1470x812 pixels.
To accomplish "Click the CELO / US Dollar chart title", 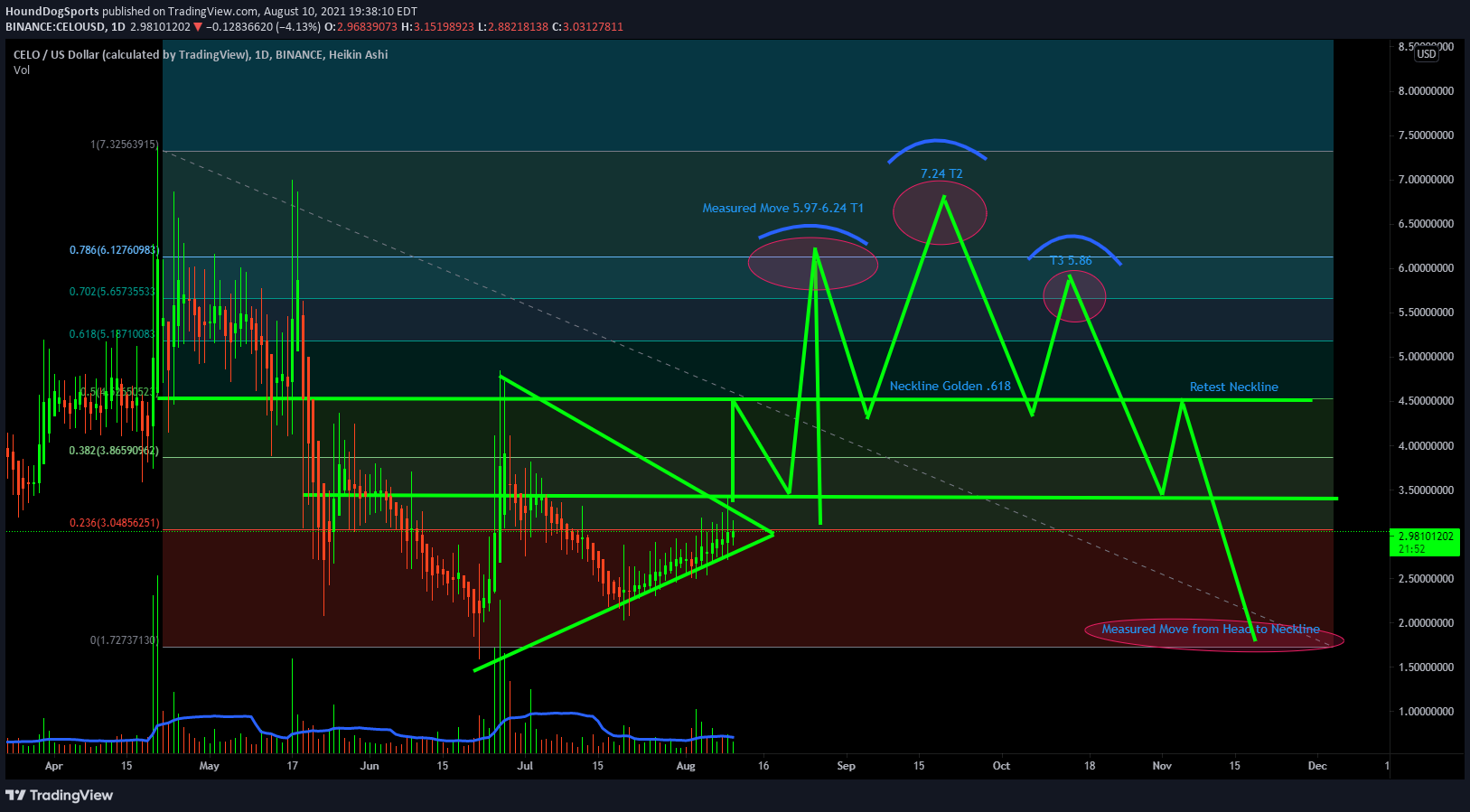I will pyautogui.click(x=201, y=54).
